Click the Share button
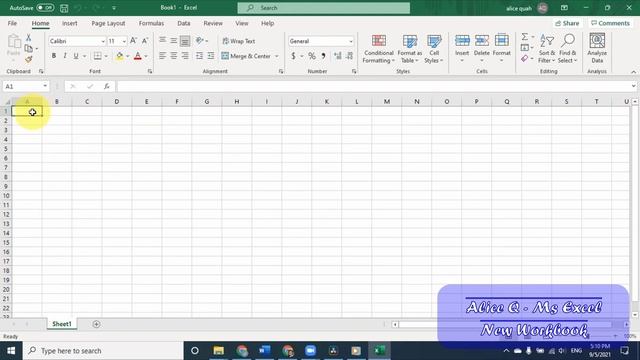 click(x=567, y=23)
